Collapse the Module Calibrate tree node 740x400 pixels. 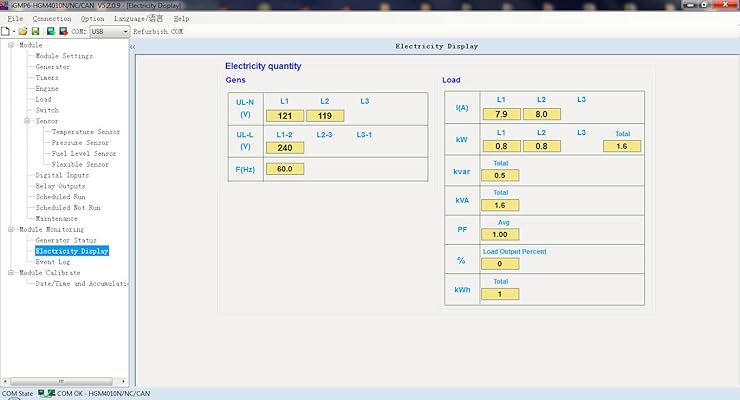pyautogui.click(x=10, y=273)
